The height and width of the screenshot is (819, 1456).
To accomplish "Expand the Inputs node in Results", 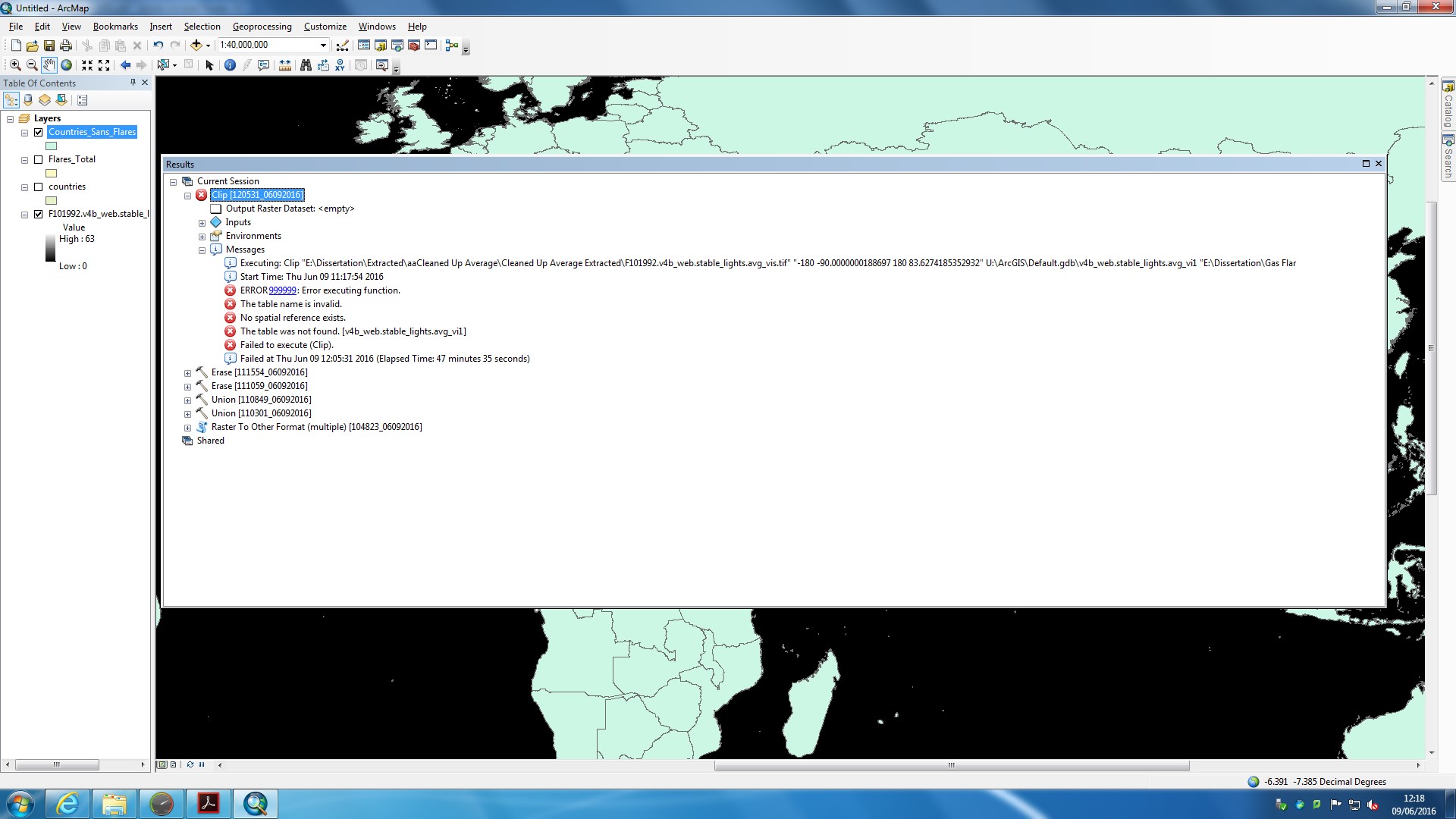I will pos(202,223).
